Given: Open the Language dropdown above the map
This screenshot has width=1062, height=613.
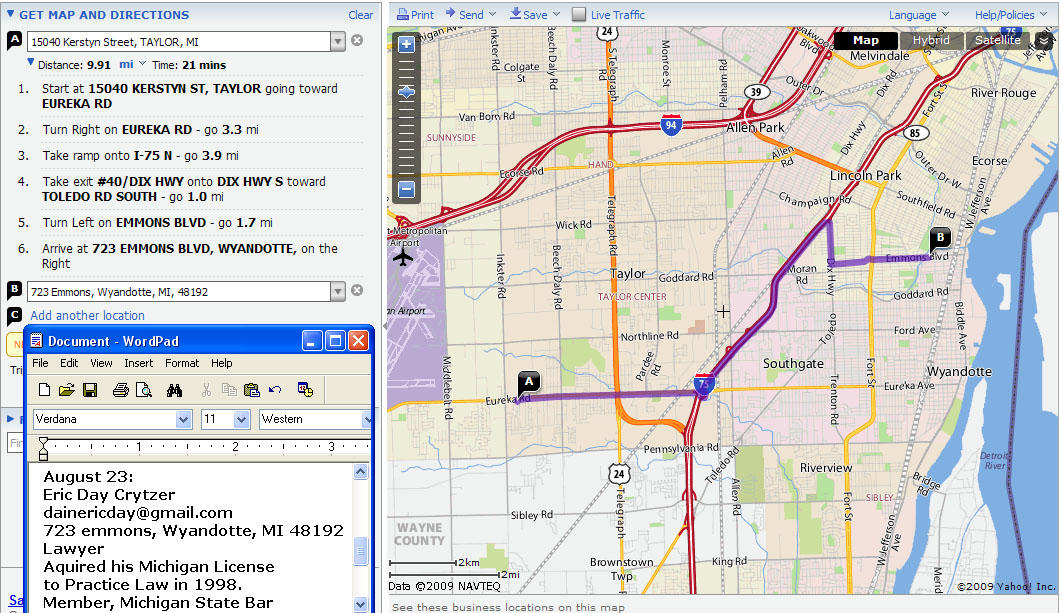Looking at the screenshot, I should (x=918, y=15).
